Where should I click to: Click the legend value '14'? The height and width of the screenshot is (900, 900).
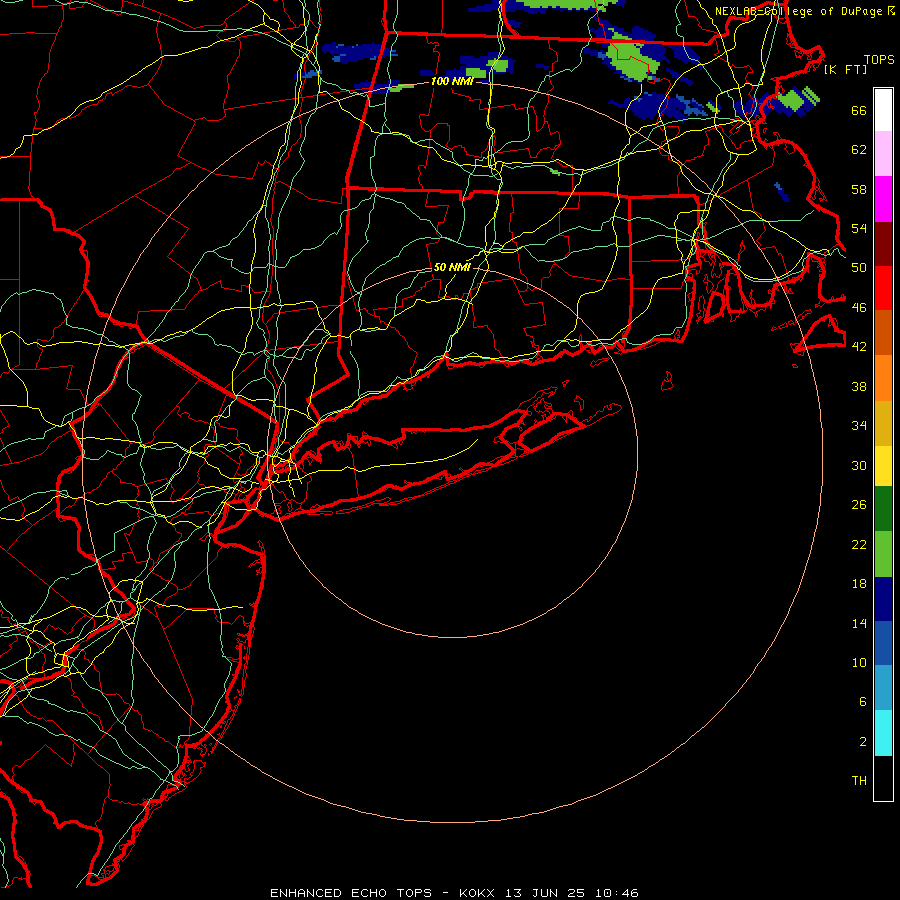(859, 623)
